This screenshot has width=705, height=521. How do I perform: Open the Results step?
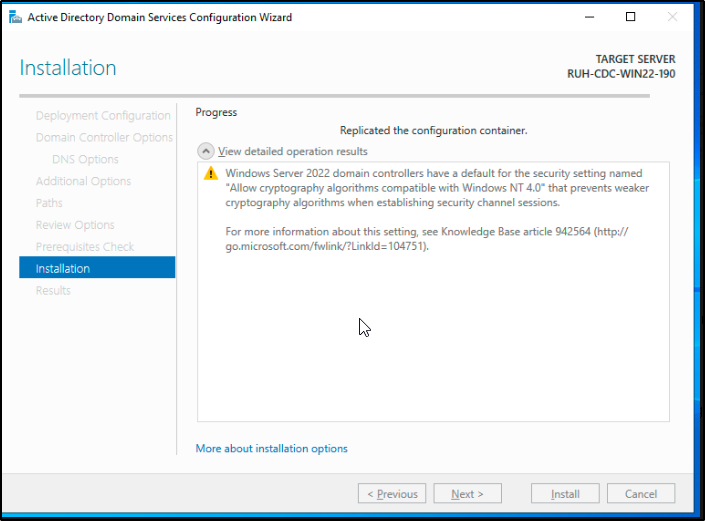[53, 290]
